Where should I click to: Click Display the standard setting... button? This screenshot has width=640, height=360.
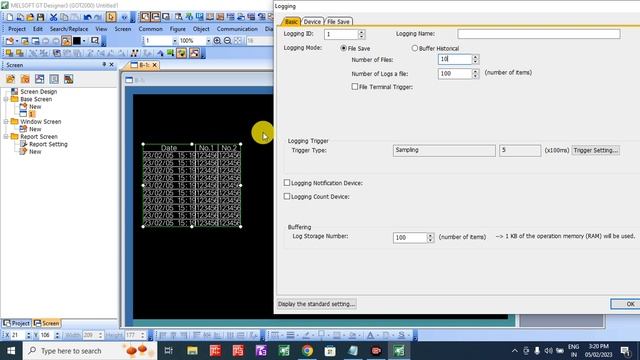316,304
